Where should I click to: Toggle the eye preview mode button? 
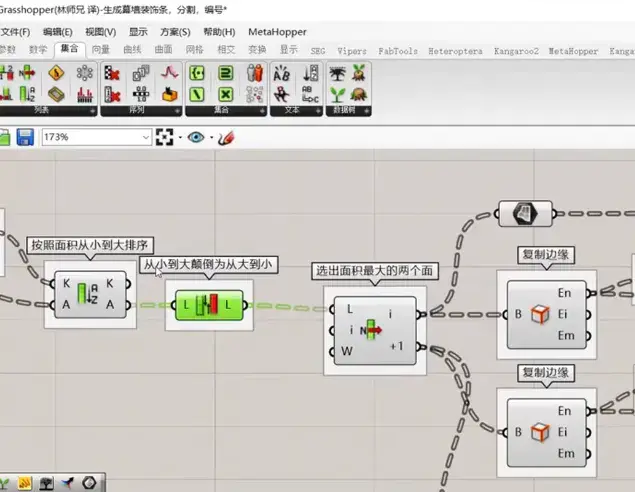click(196, 137)
